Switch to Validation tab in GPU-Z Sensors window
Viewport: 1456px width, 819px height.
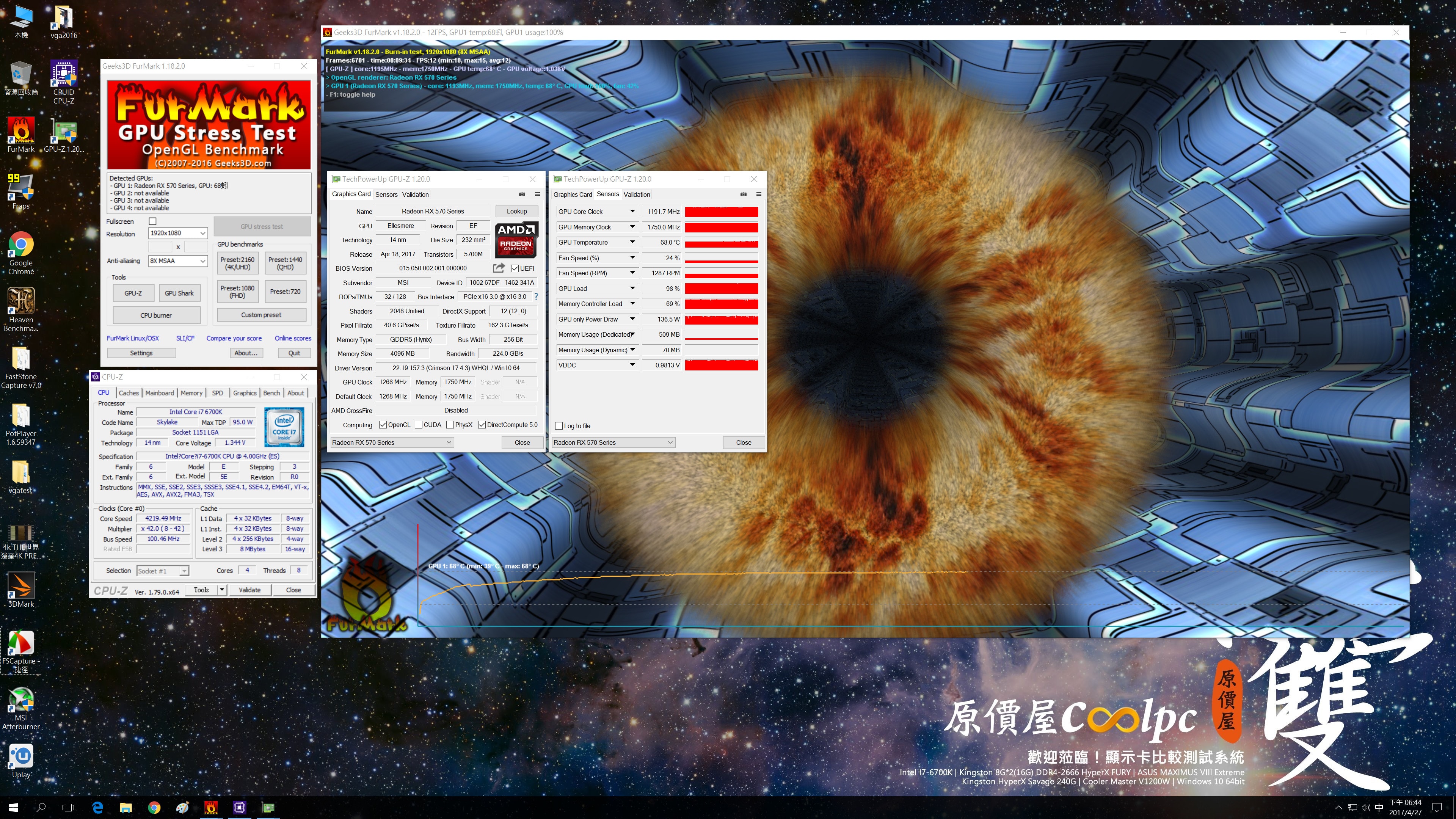pyautogui.click(x=637, y=195)
